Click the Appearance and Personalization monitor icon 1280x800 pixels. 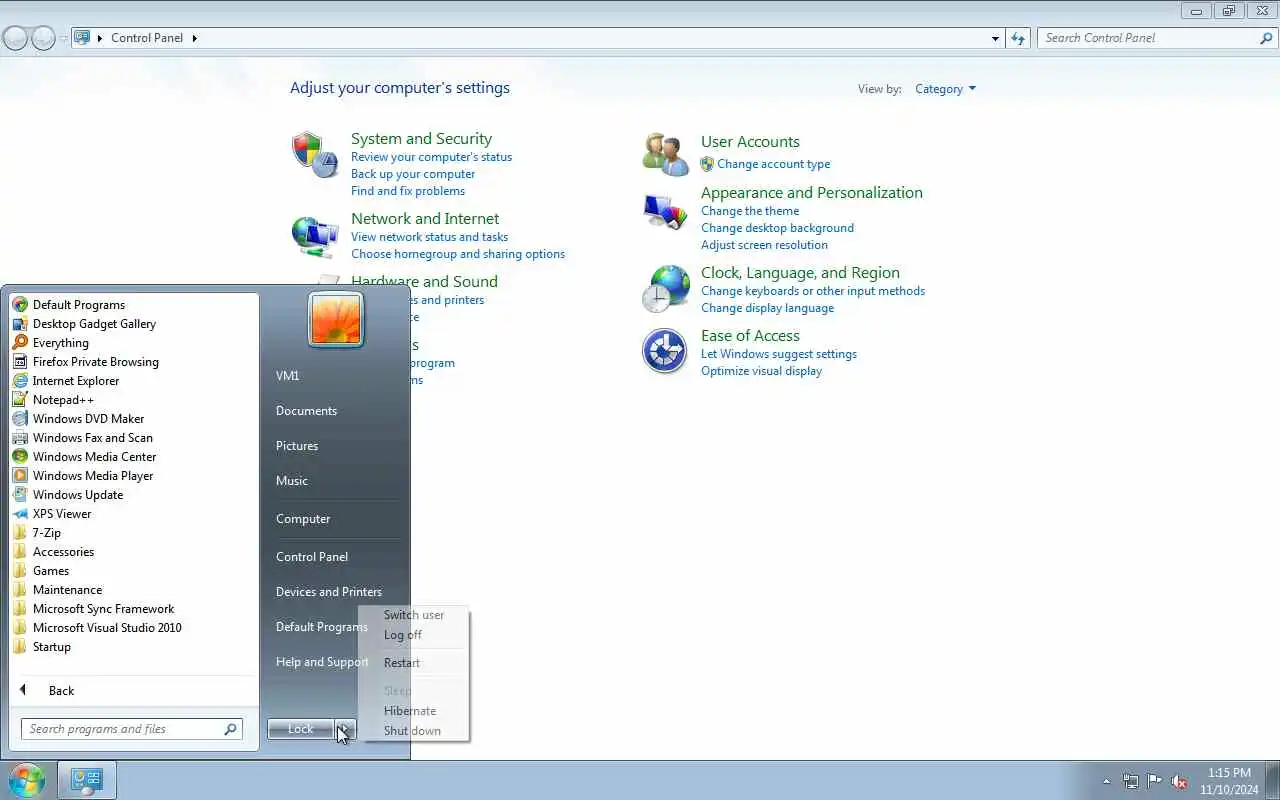(664, 211)
